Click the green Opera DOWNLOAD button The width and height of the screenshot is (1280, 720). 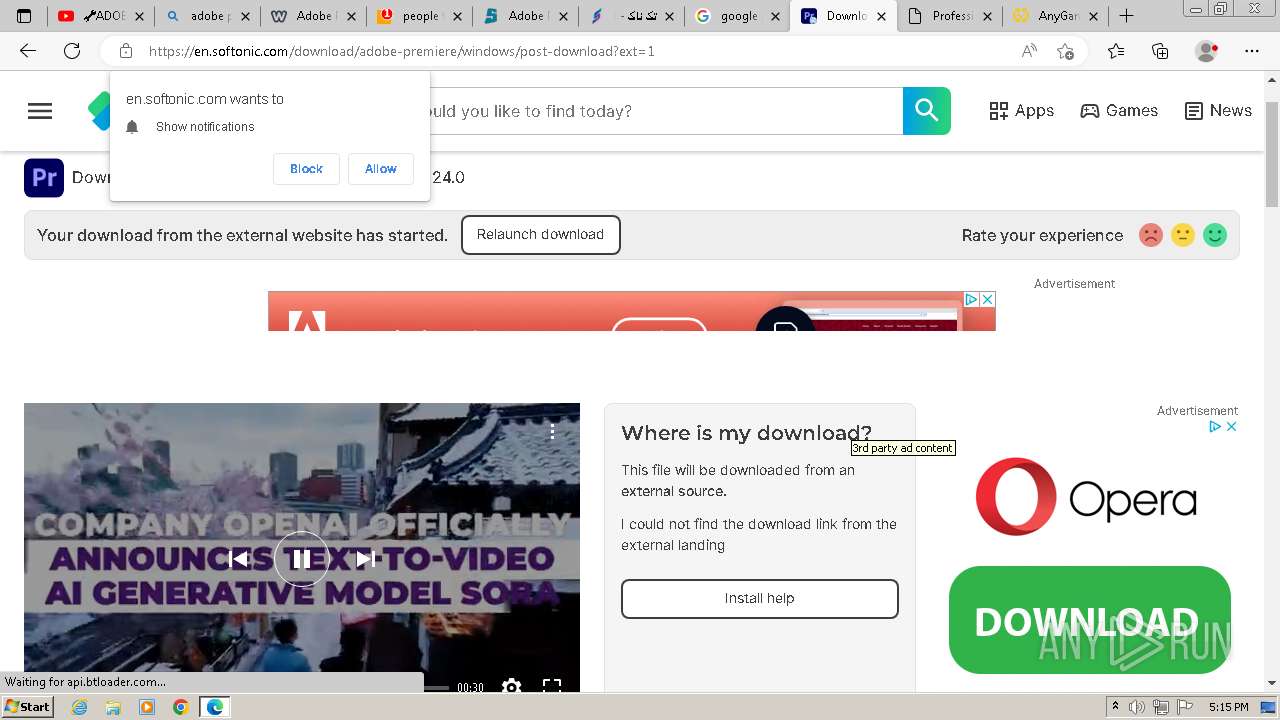1089,620
